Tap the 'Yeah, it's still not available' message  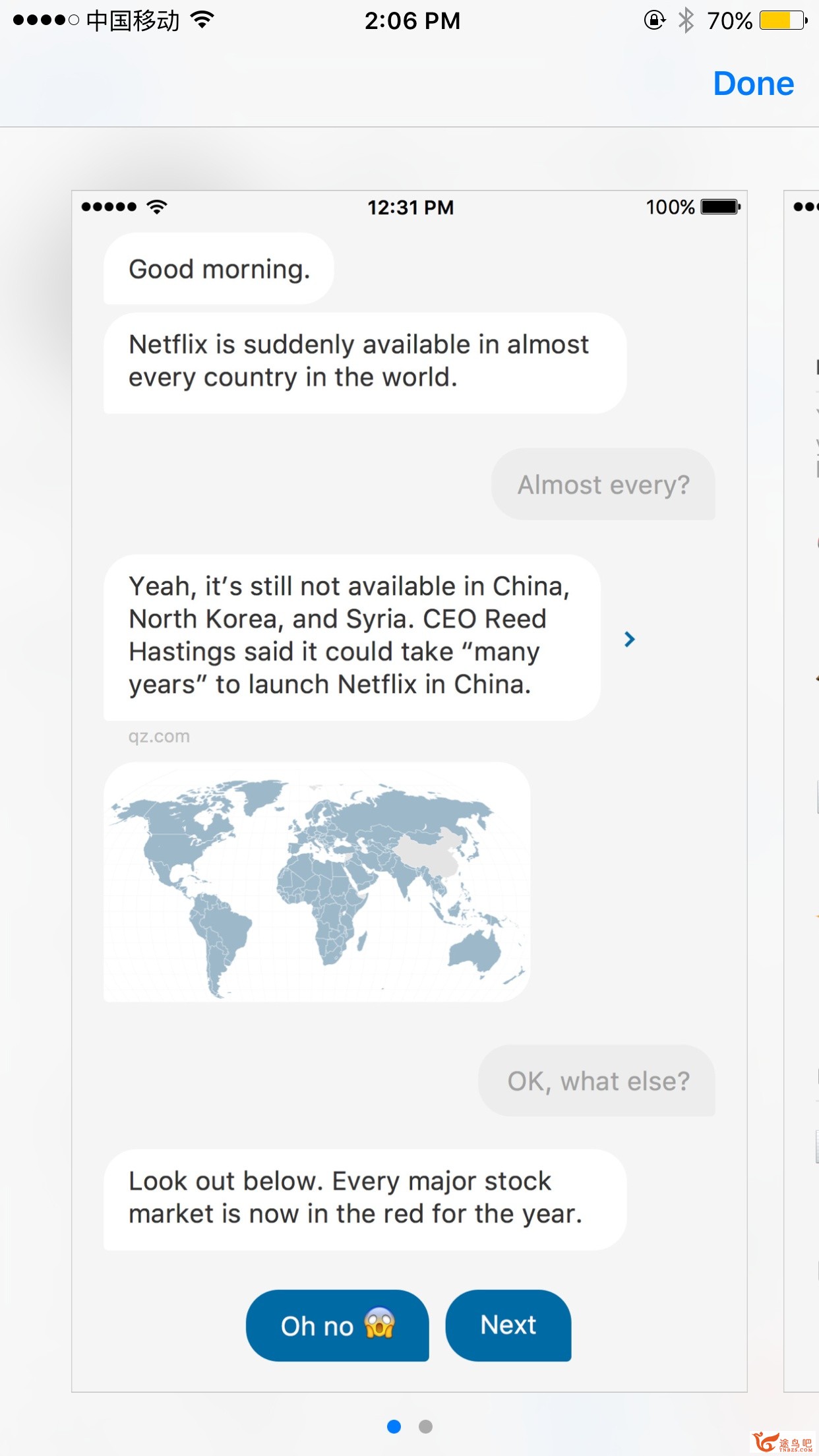352,637
